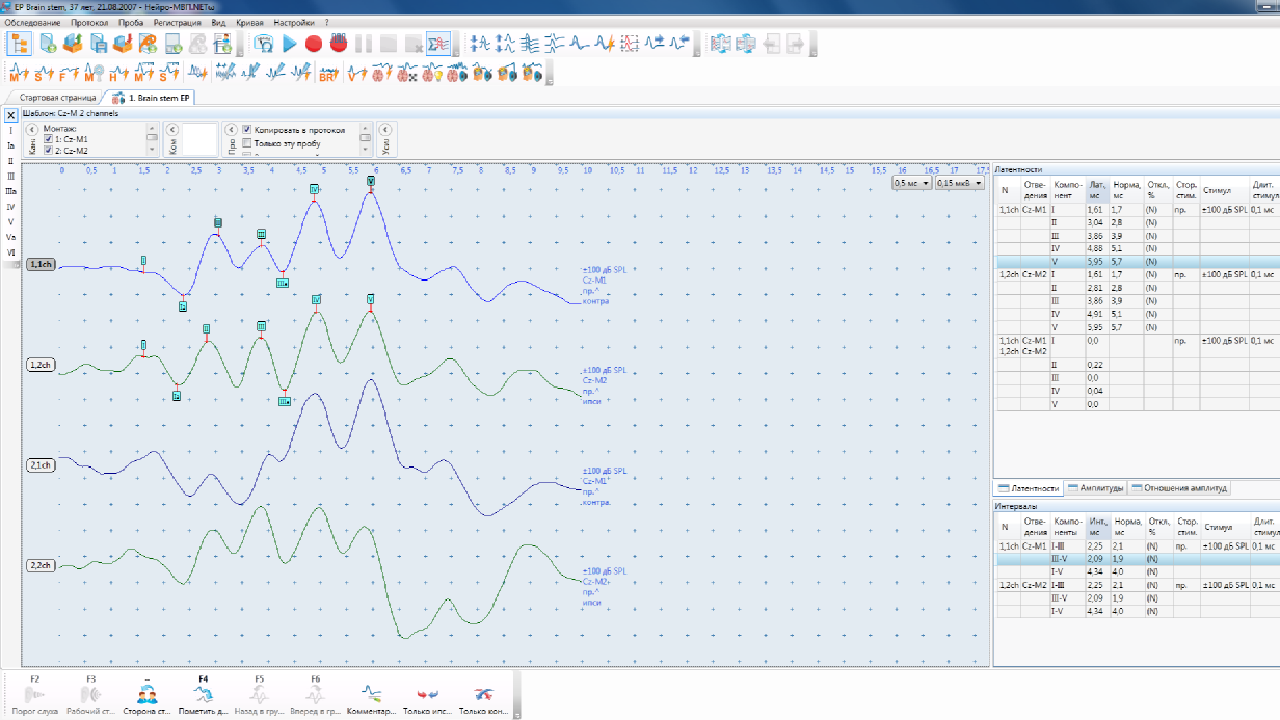This screenshot has width=1280, height=720.
Task: Click the F stimulus icon in second toolbar
Action: click(x=68, y=72)
